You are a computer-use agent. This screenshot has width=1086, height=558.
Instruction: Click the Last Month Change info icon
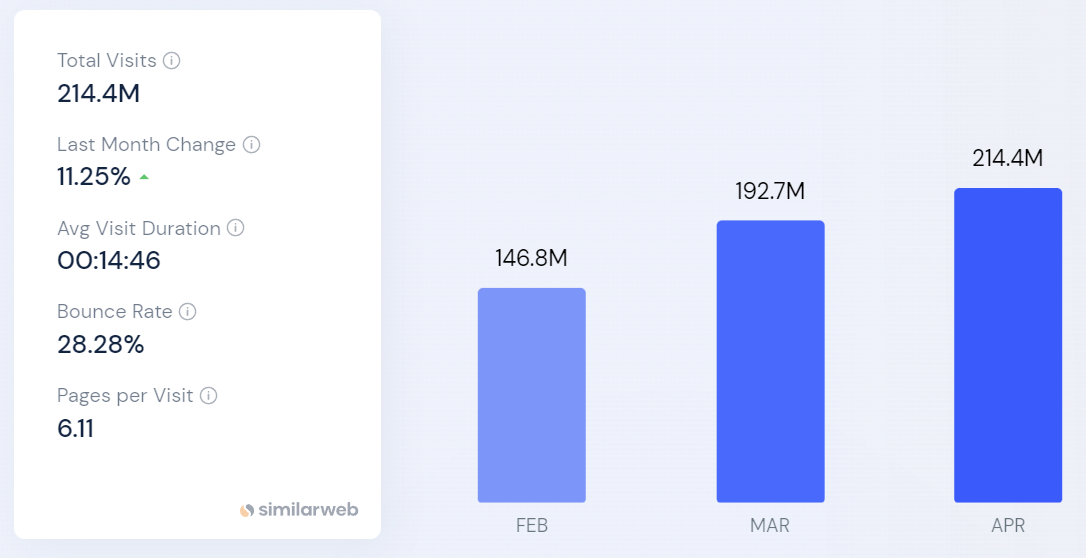tap(252, 145)
